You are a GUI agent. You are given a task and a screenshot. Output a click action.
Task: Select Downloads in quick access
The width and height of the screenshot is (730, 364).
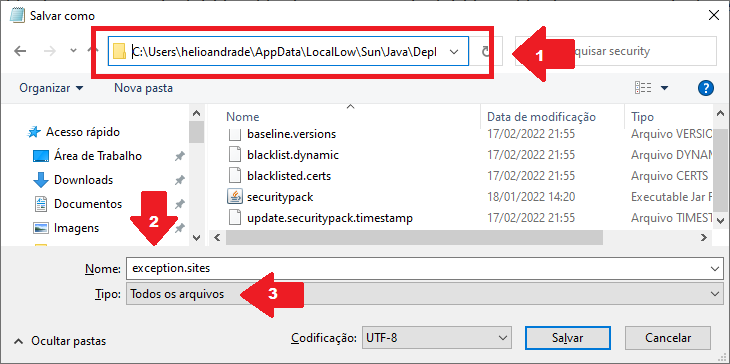point(83,180)
